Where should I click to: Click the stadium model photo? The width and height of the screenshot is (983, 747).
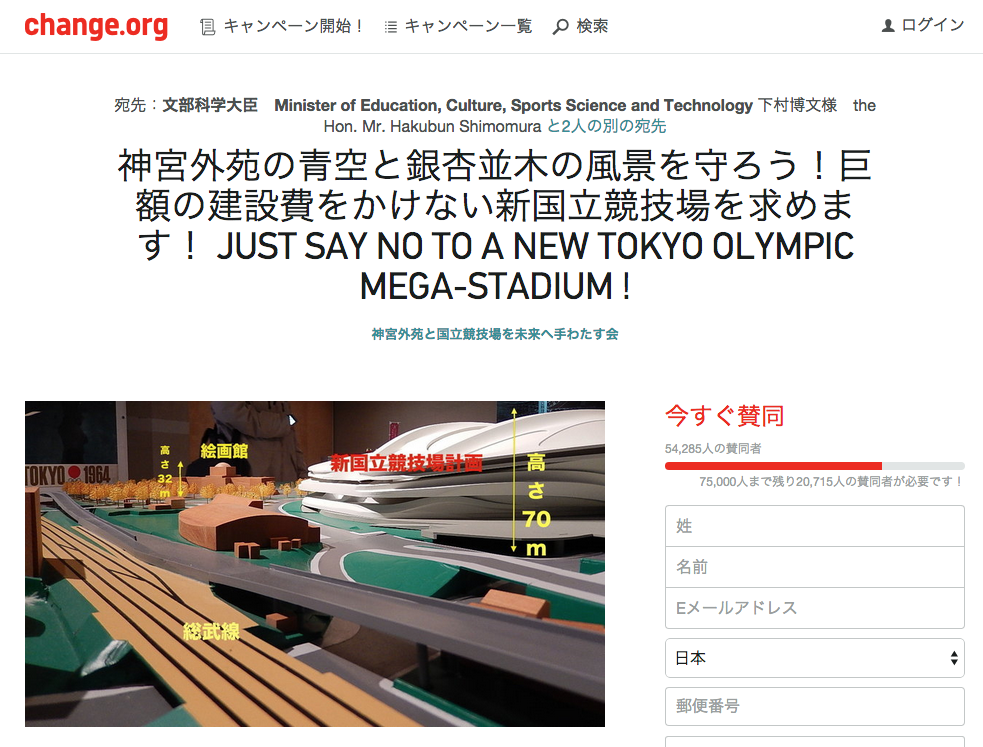(315, 564)
